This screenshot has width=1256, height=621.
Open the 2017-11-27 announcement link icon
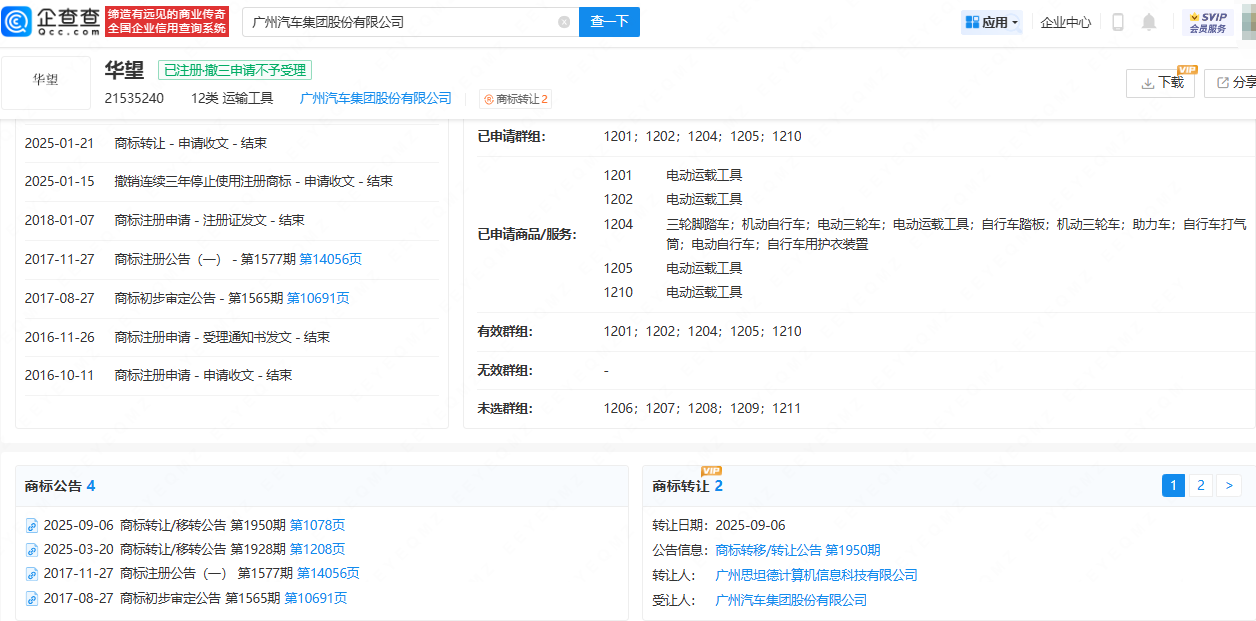tap(32, 574)
